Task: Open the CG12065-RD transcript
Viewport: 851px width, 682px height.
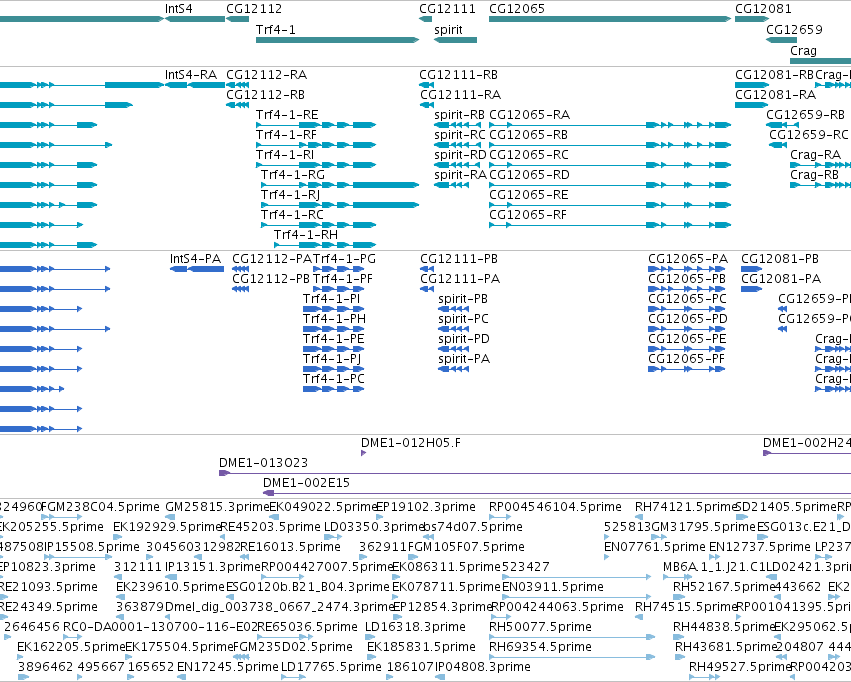Action: pyautogui.click(x=610, y=185)
